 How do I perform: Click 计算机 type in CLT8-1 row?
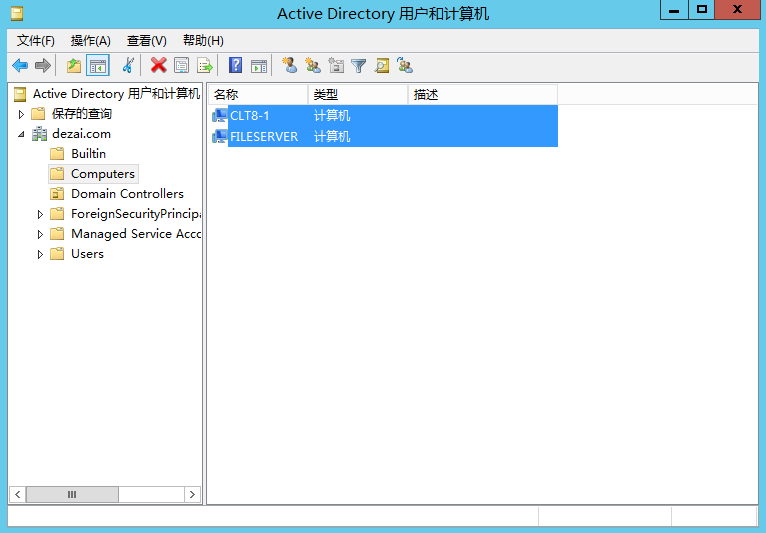332,116
